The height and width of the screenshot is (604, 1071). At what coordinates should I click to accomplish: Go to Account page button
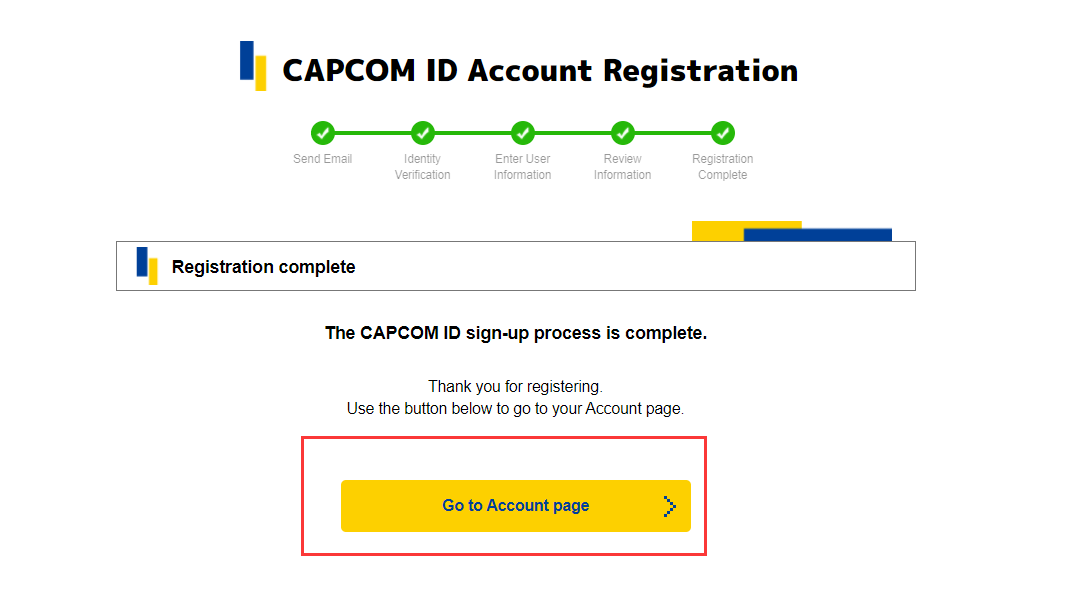click(516, 506)
